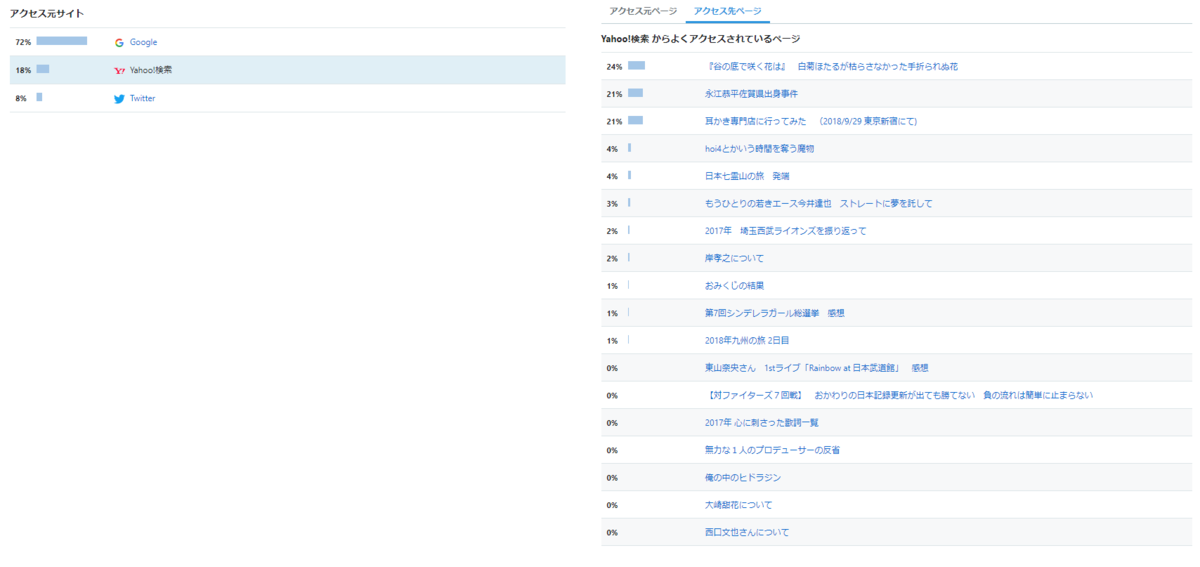The width and height of the screenshot is (1200, 567).
Task: Open 俺の中のヒドラジン page link
Action: click(x=743, y=477)
